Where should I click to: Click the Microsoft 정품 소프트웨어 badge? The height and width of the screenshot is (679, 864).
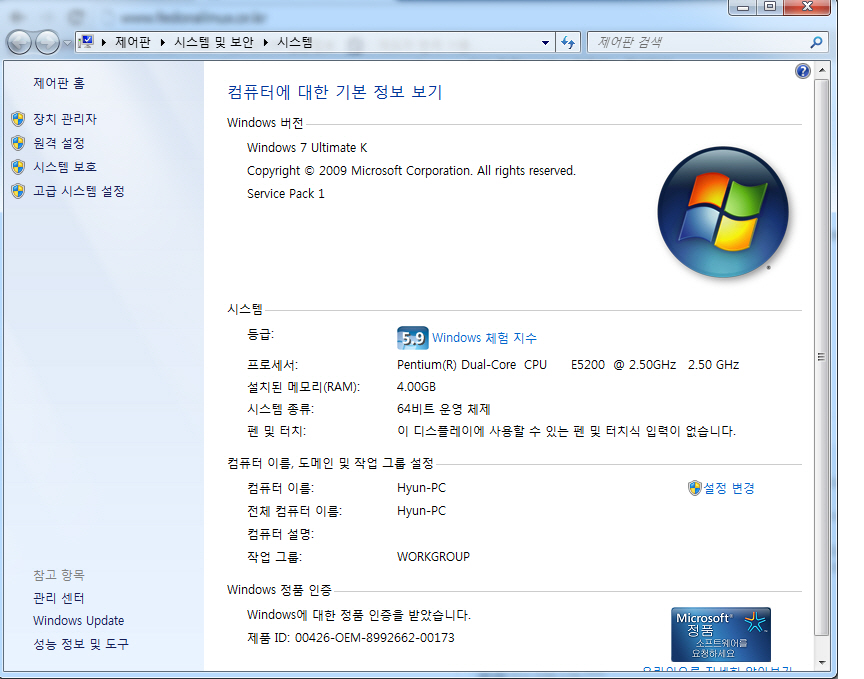coord(721,634)
